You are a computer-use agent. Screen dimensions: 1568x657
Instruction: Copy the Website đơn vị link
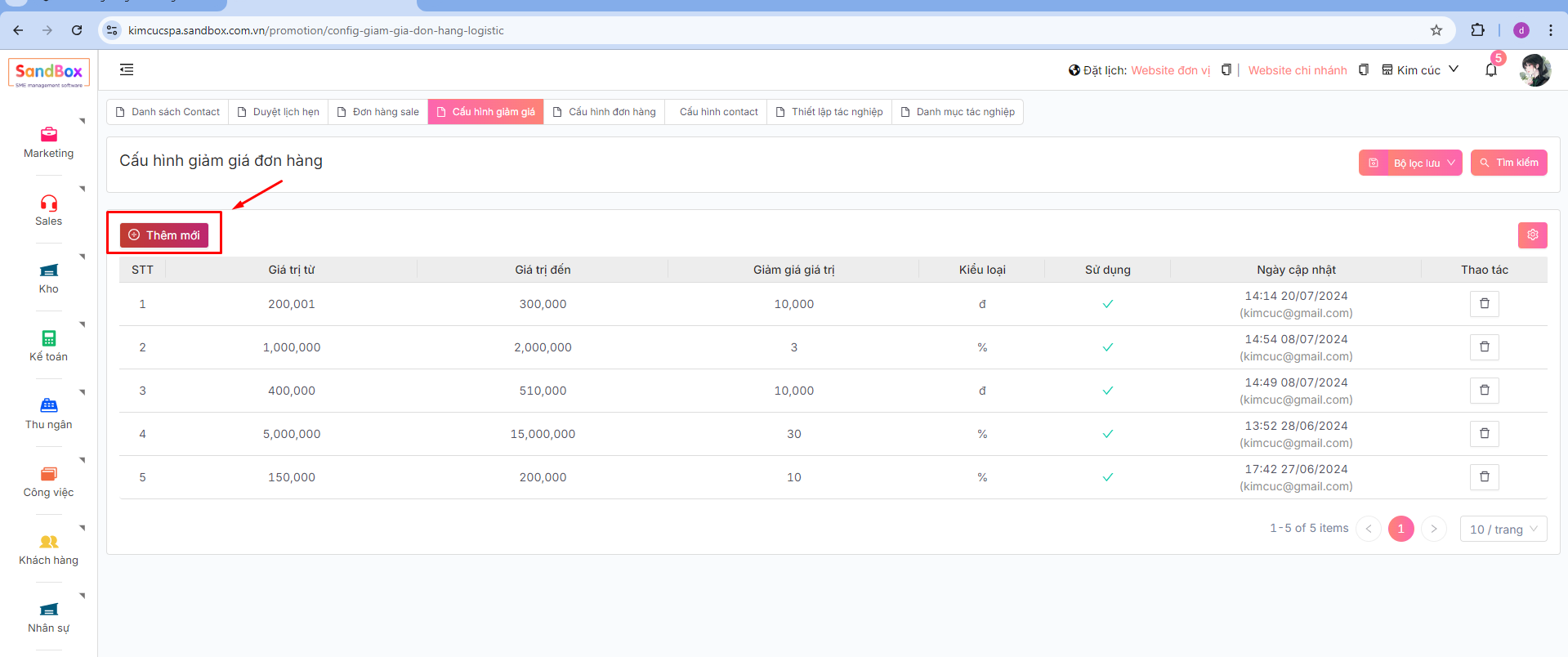click(1226, 70)
